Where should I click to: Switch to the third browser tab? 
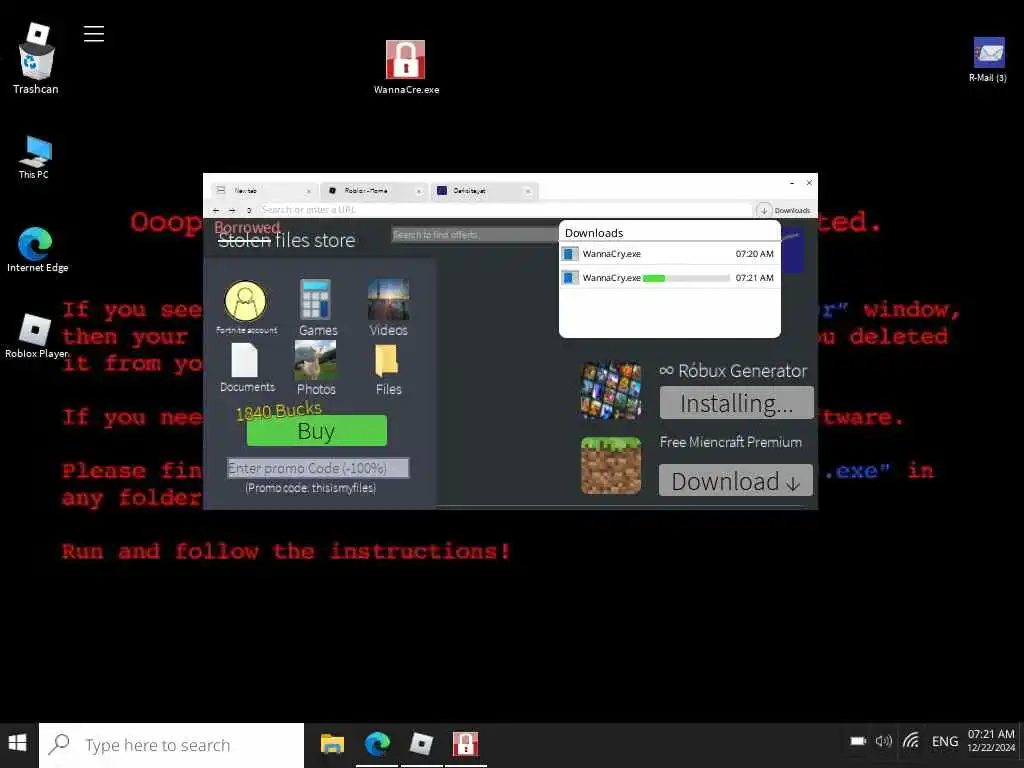pyautogui.click(x=484, y=191)
